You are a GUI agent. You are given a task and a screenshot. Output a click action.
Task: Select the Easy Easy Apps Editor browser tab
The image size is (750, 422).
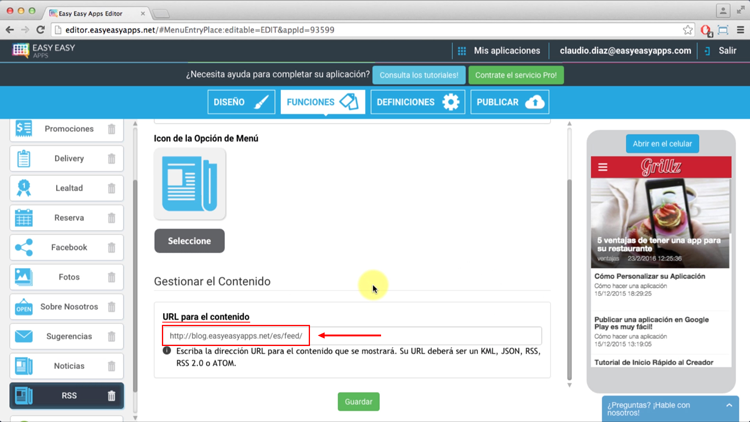tap(97, 13)
